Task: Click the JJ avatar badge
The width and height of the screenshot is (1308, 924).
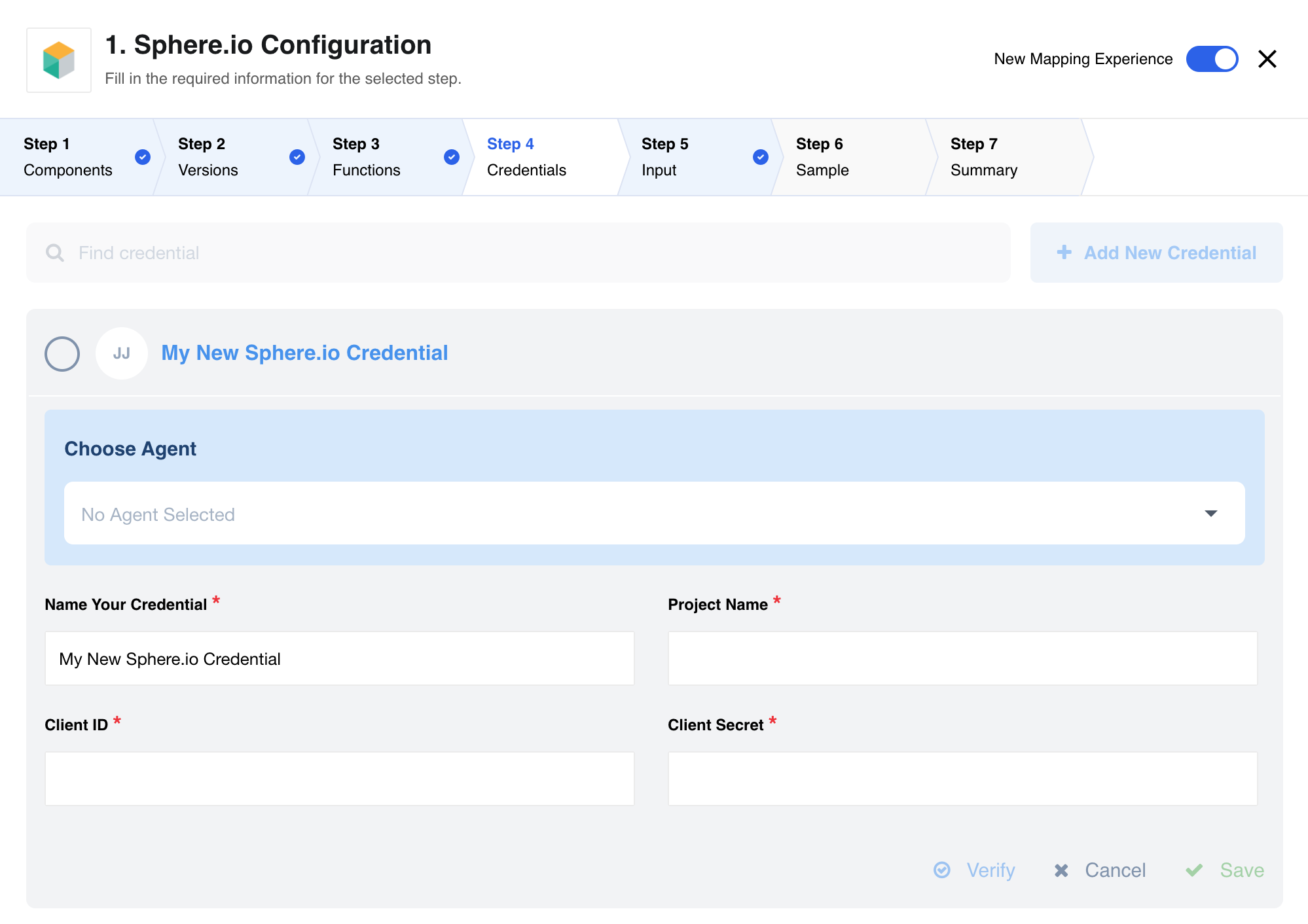Action: 122,353
